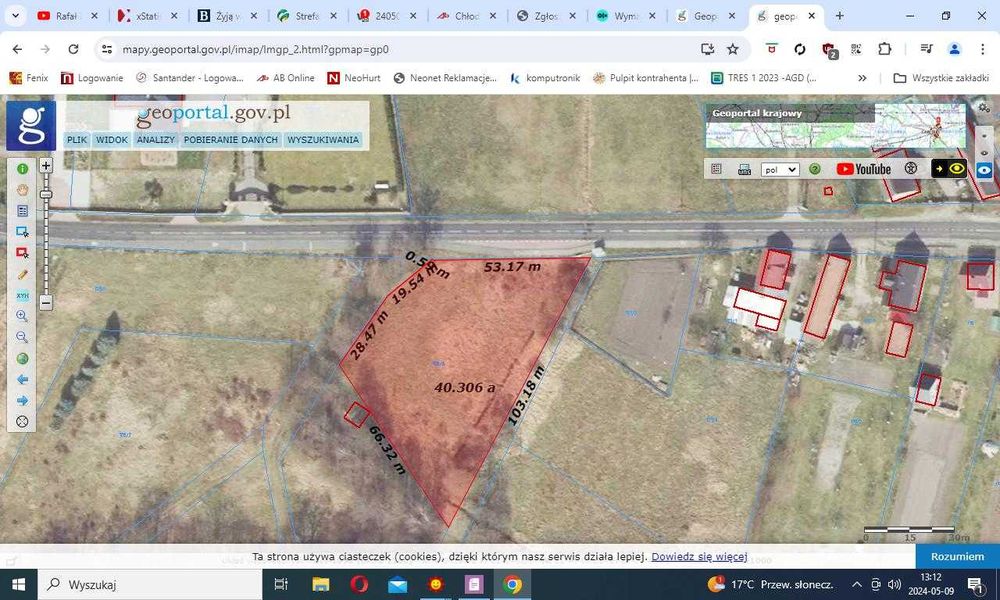The height and width of the screenshot is (600, 1000).
Task: Click the accessibility person icon
Action: [911, 168]
